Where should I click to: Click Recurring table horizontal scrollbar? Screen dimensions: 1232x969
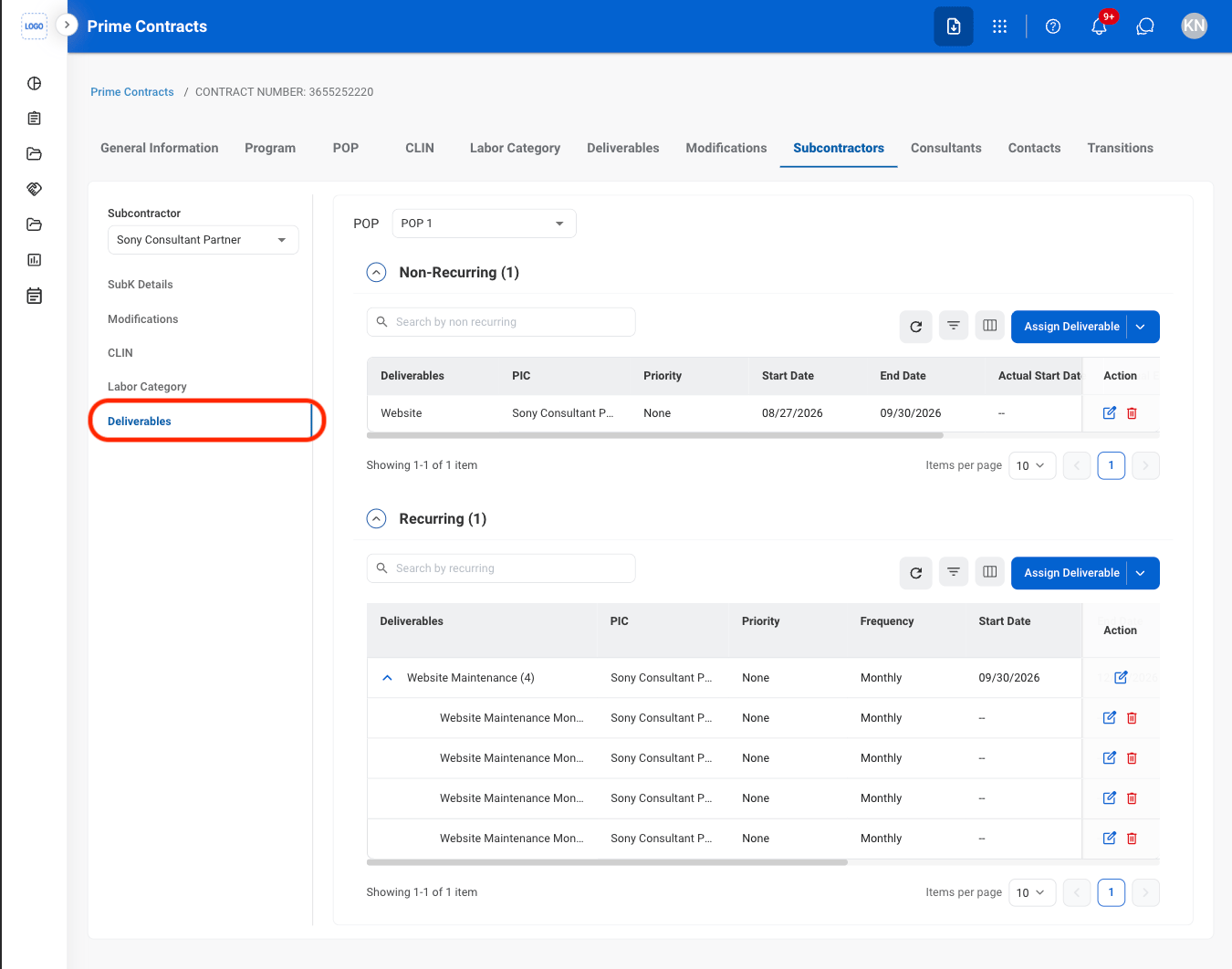click(x=607, y=862)
